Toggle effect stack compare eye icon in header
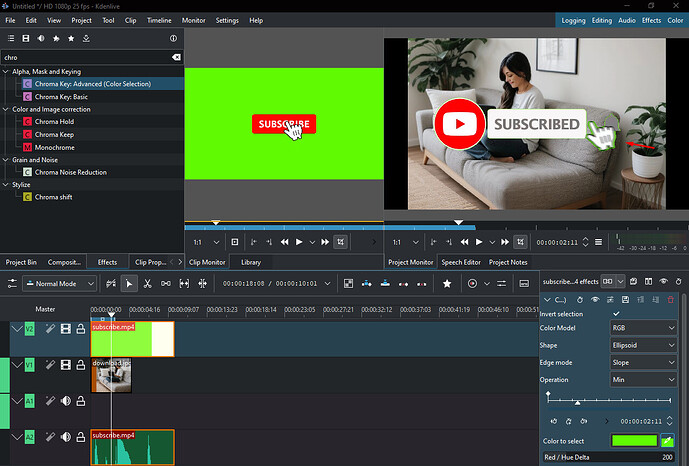689x466 pixels. pyautogui.click(x=664, y=281)
